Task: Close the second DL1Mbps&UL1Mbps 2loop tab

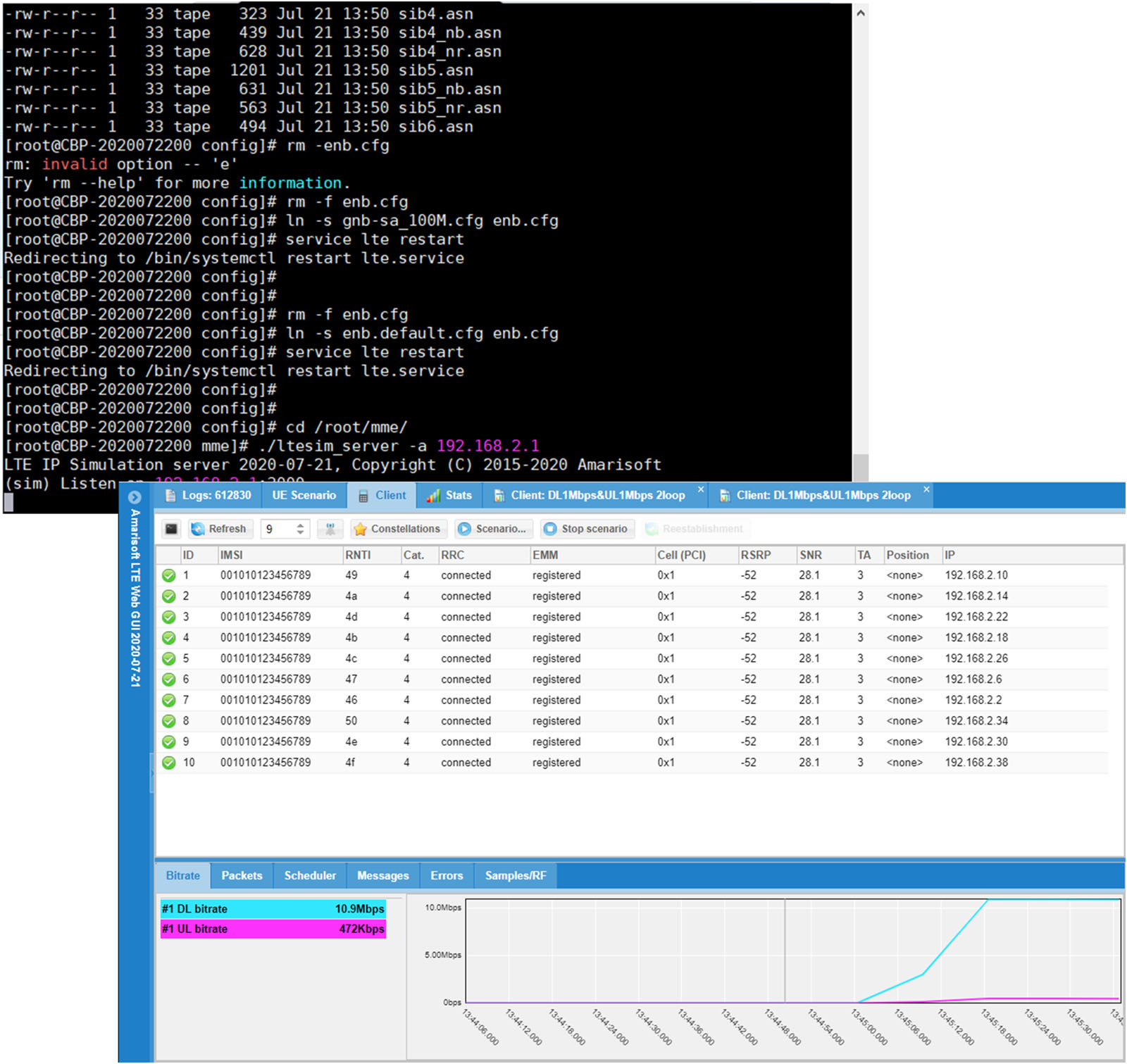Action: tap(926, 489)
